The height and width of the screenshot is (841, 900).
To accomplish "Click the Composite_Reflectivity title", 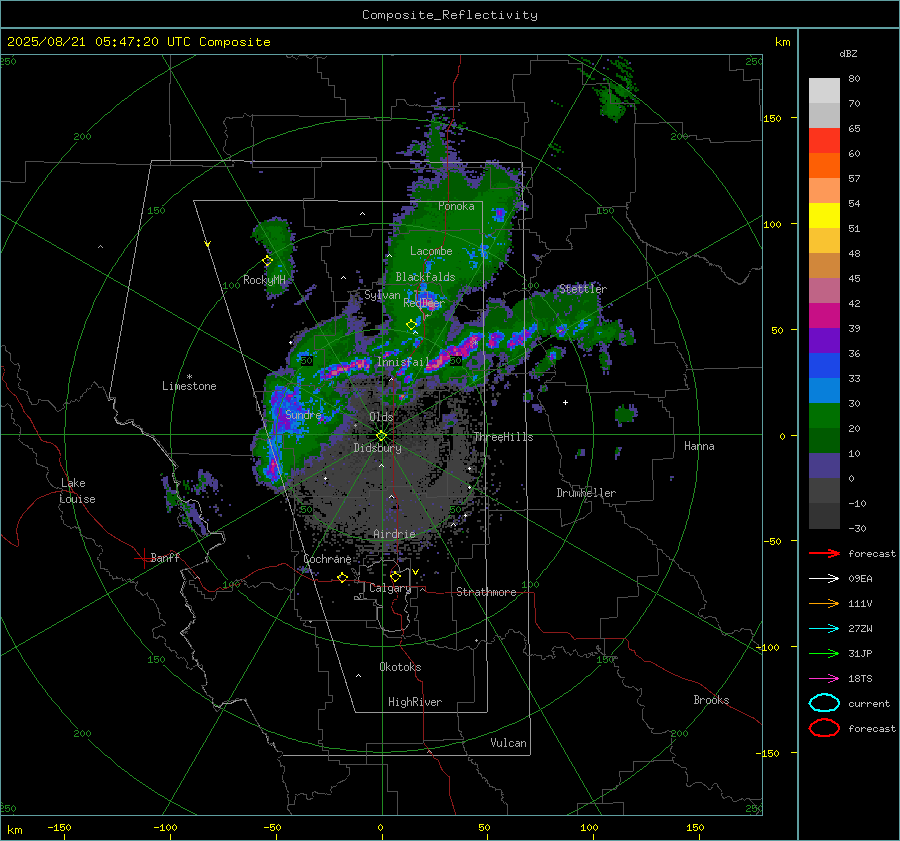I will pyautogui.click(x=449, y=15).
